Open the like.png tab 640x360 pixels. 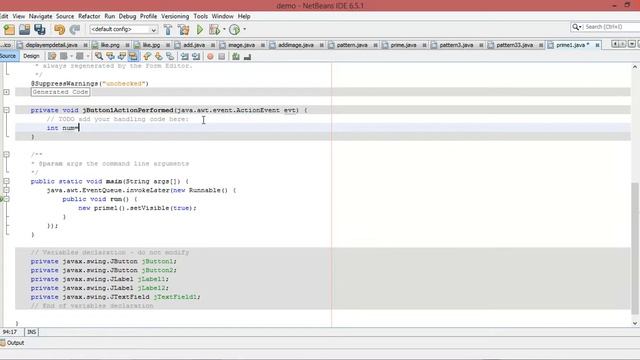[x=109, y=45]
